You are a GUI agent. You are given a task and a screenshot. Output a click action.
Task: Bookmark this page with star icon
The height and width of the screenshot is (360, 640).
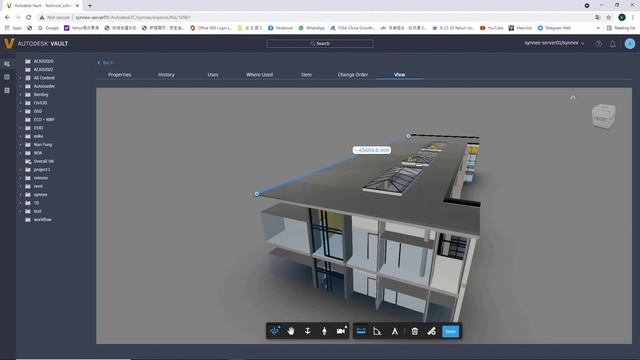click(609, 18)
